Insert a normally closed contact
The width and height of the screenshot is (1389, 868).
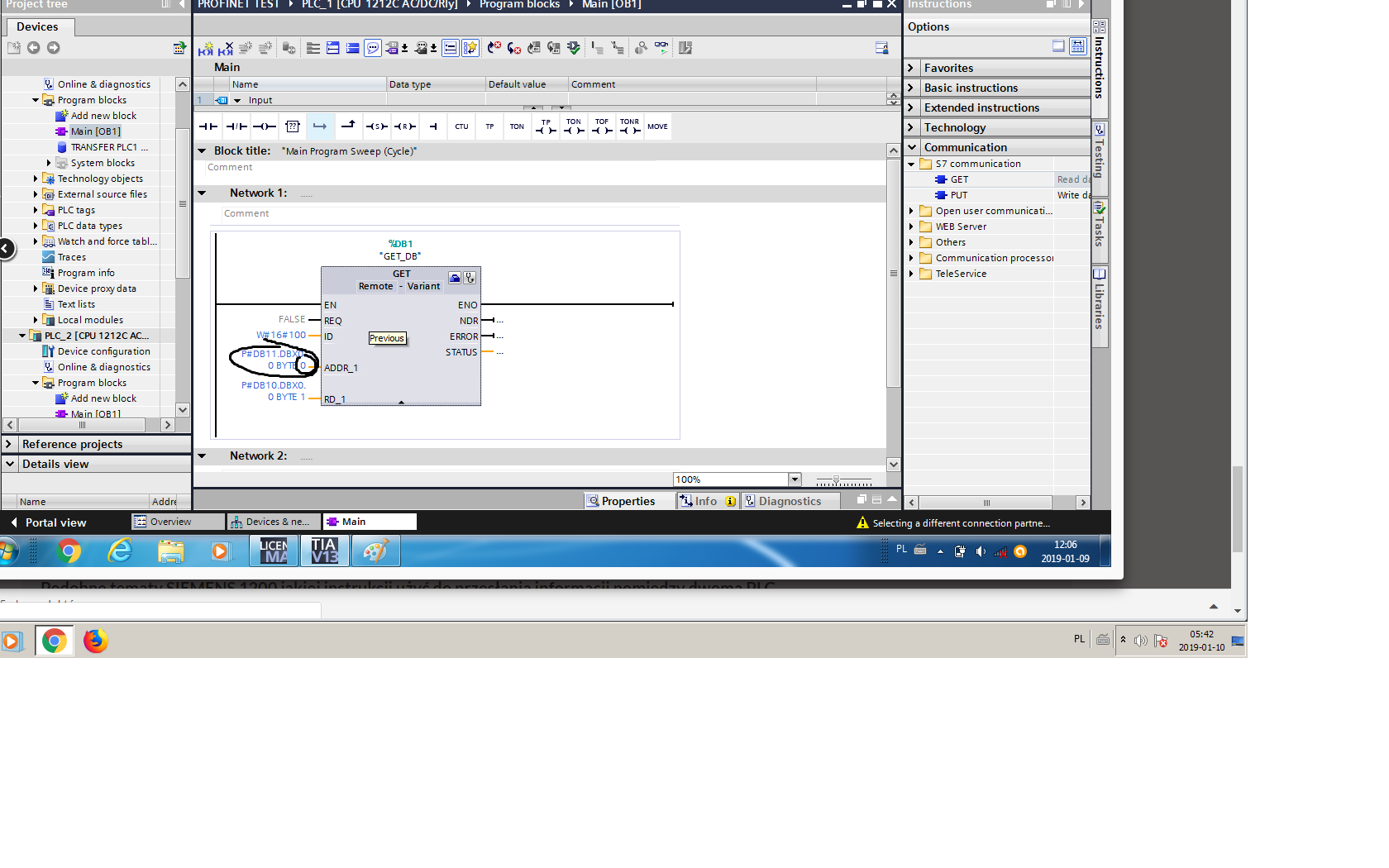tap(236, 126)
